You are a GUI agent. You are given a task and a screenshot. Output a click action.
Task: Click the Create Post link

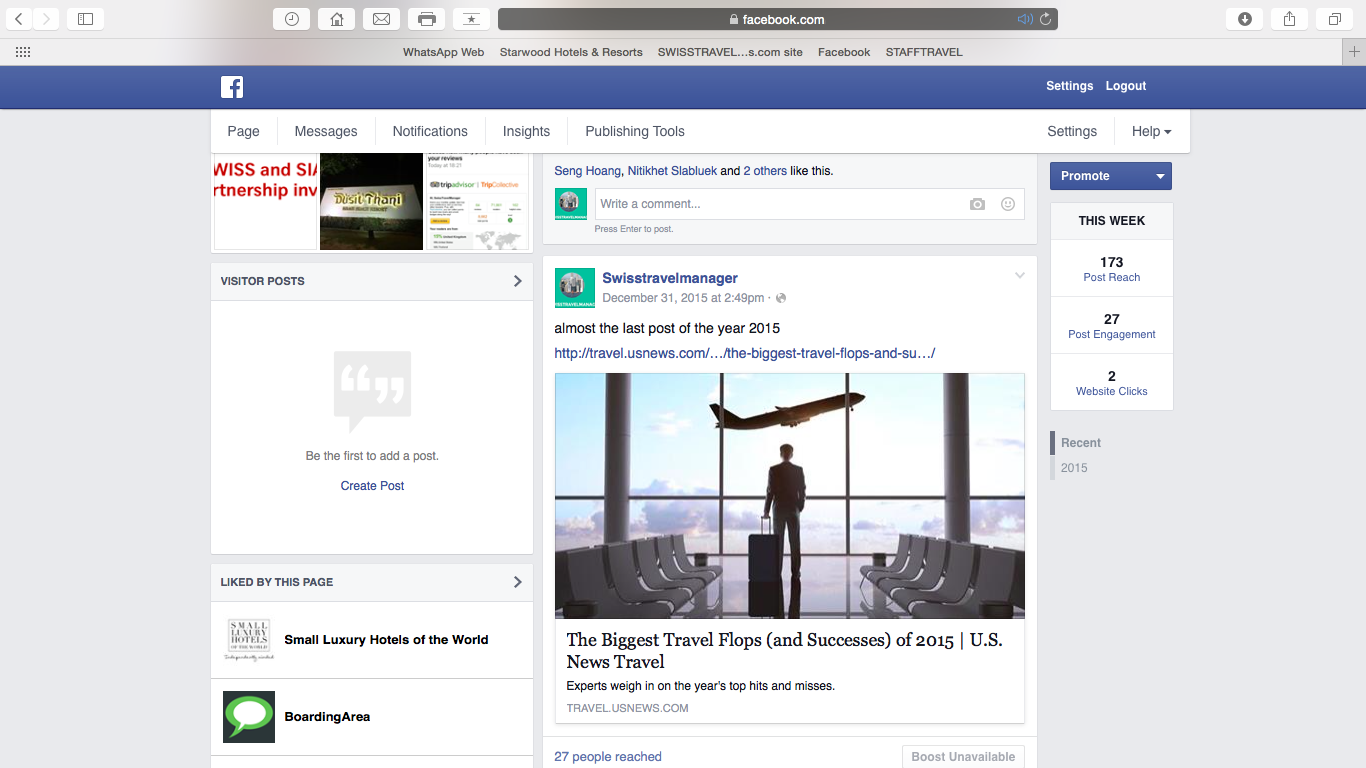pos(372,486)
